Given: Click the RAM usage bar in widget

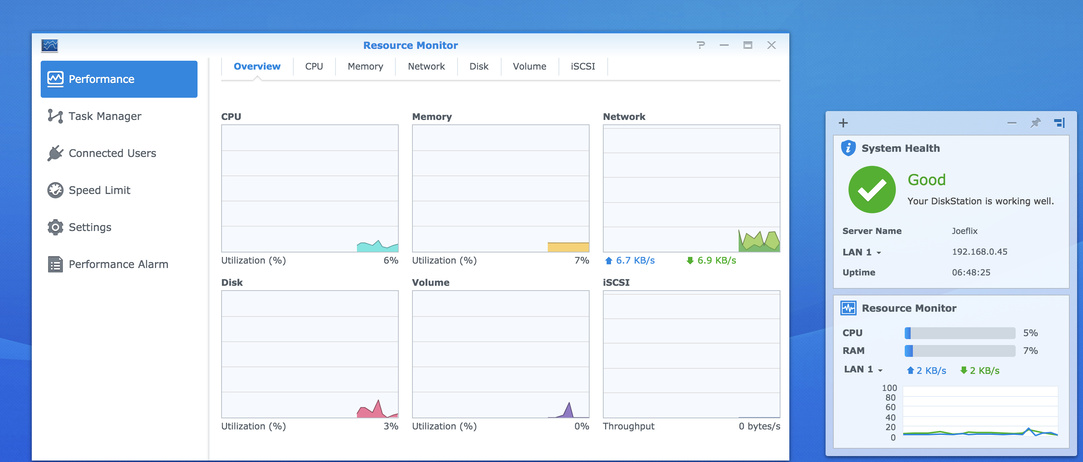Looking at the screenshot, I should 960,351.
